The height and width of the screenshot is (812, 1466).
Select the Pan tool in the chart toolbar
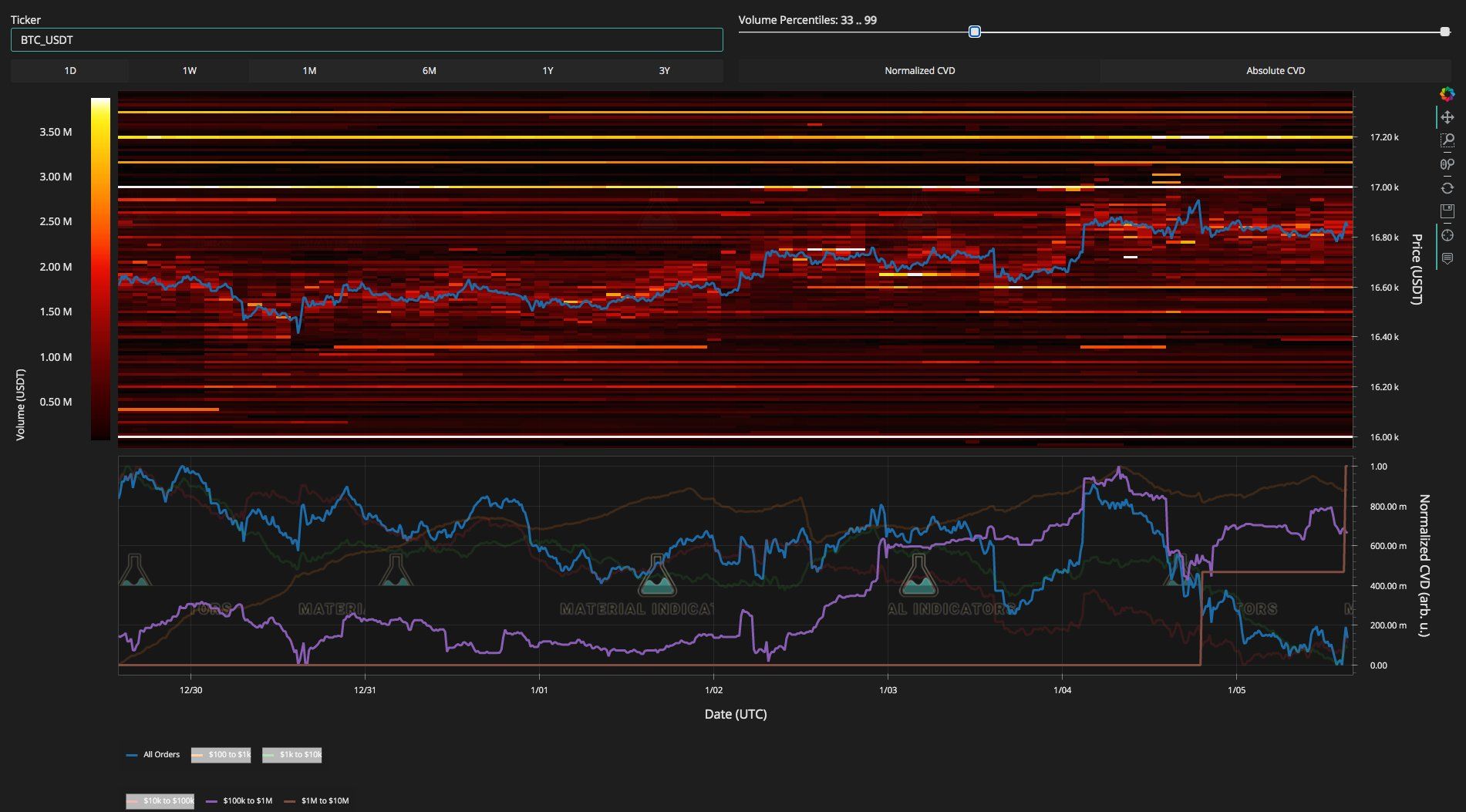point(1447,118)
